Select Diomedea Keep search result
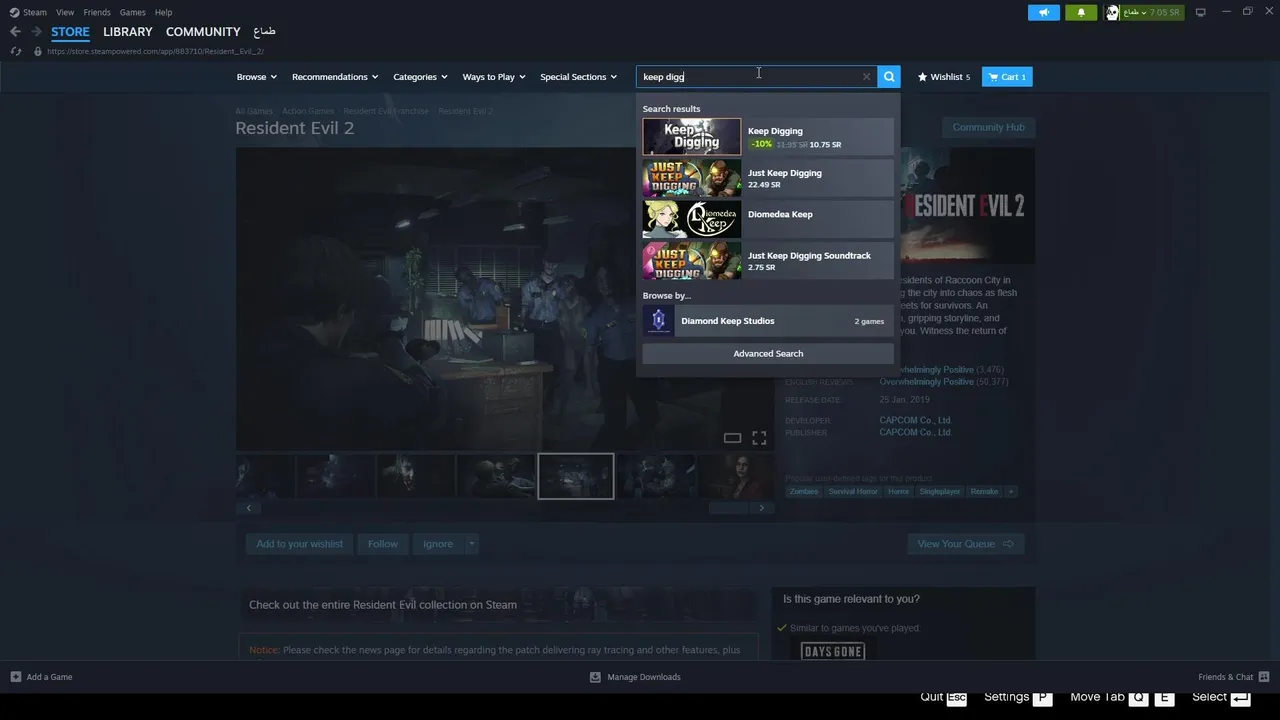This screenshot has width=1280, height=720. (x=768, y=219)
